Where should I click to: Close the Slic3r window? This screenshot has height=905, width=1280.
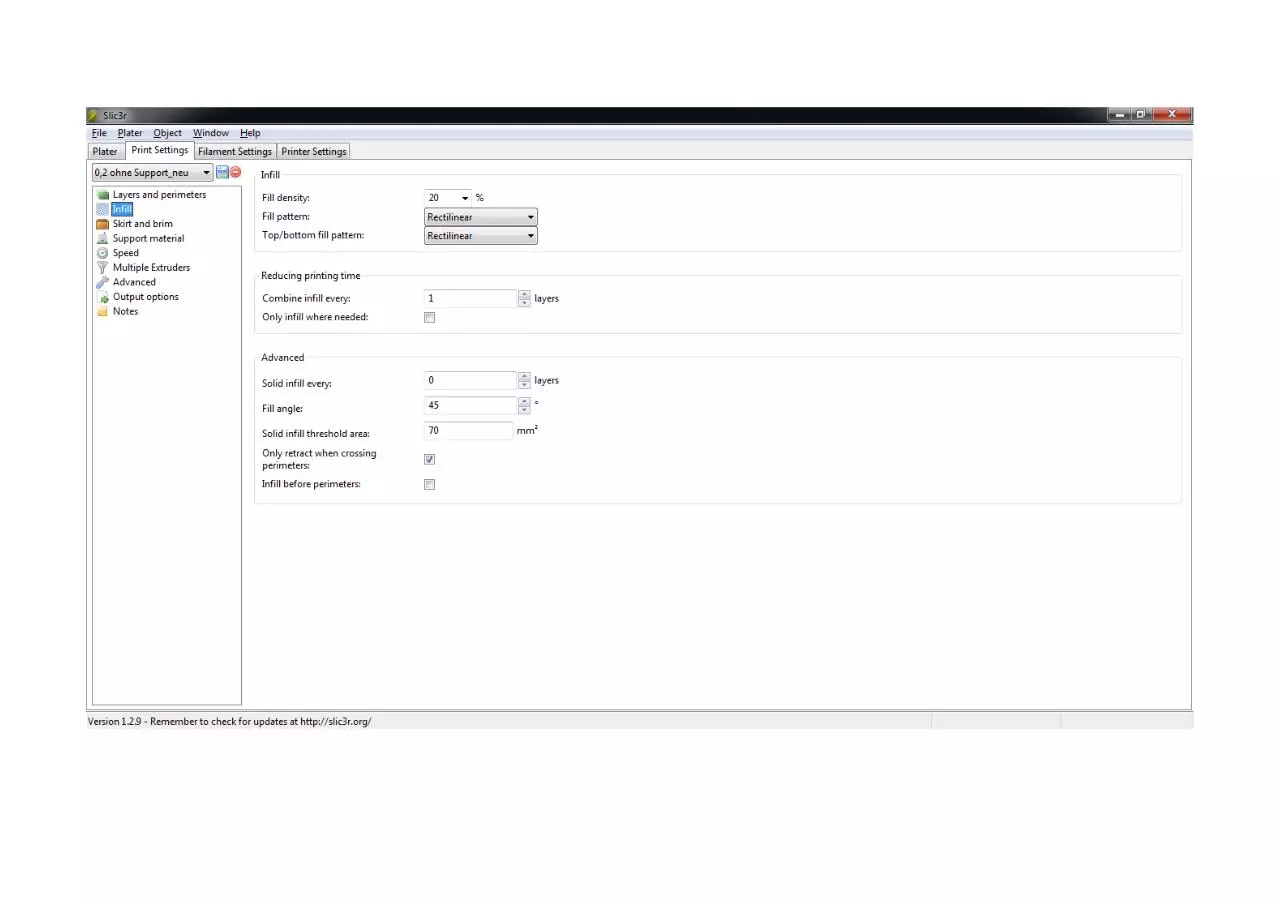(1172, 115)
